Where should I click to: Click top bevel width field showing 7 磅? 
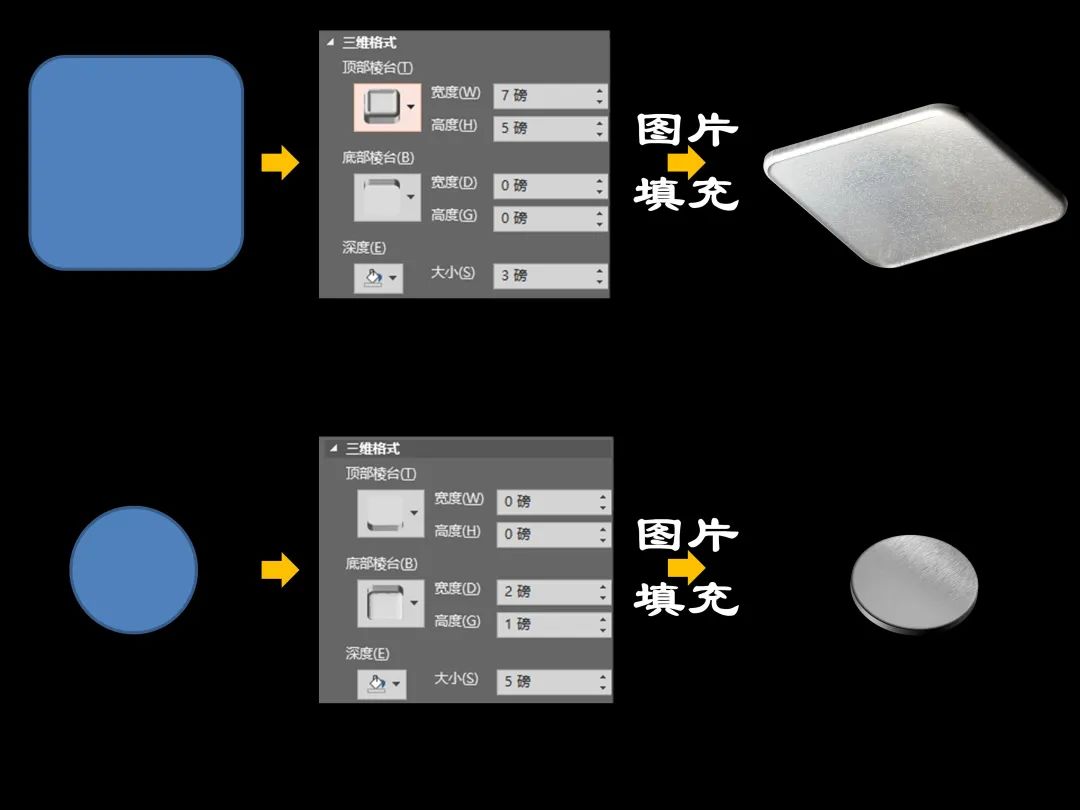click(550, 96)
